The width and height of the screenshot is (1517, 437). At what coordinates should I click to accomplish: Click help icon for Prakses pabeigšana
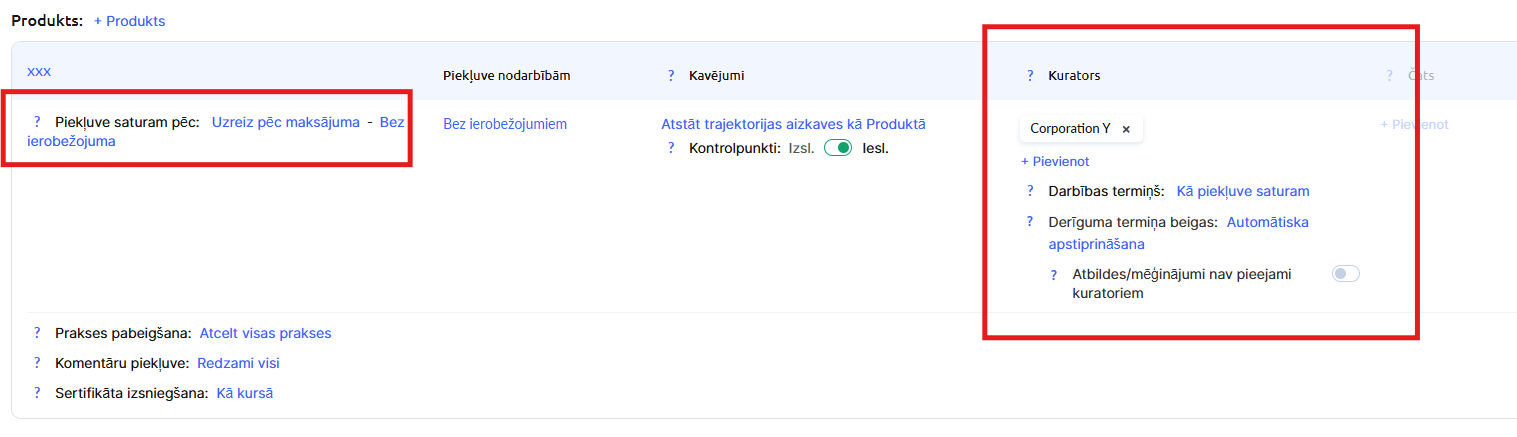click(x=37, y=333)
